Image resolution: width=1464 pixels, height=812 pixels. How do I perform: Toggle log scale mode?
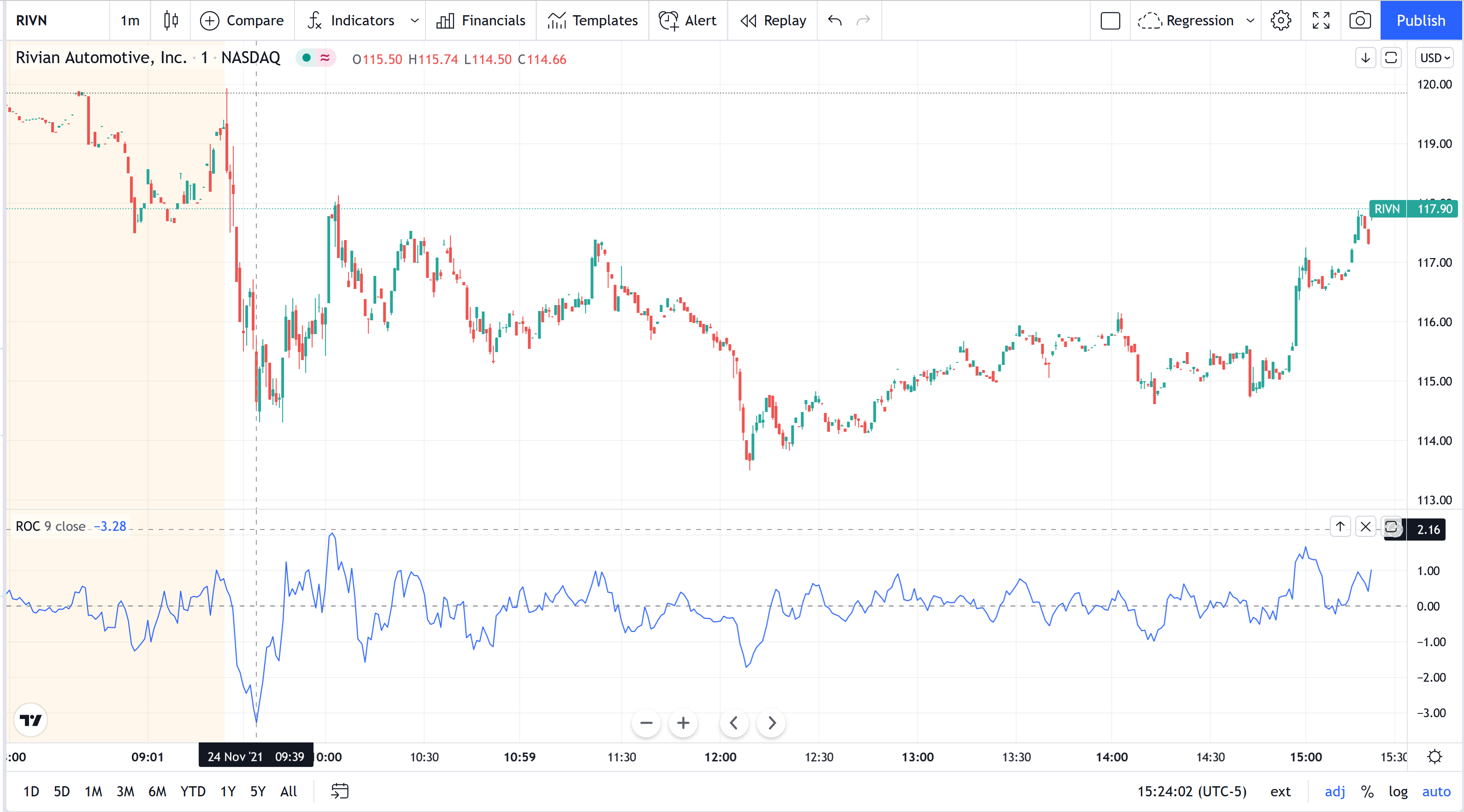(x=1398, y=792)
